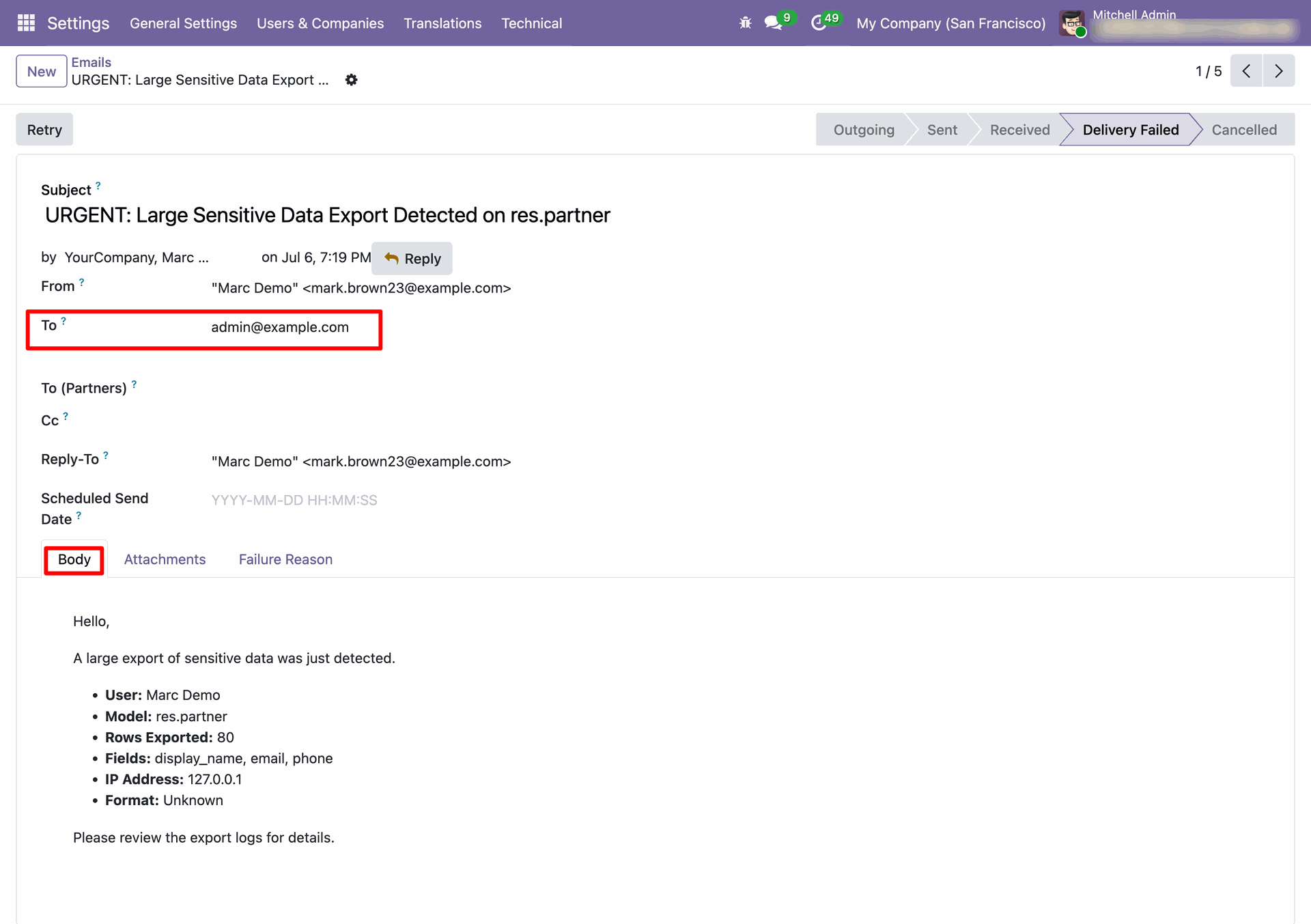Switch to the Attachments tab

(165, 559)
